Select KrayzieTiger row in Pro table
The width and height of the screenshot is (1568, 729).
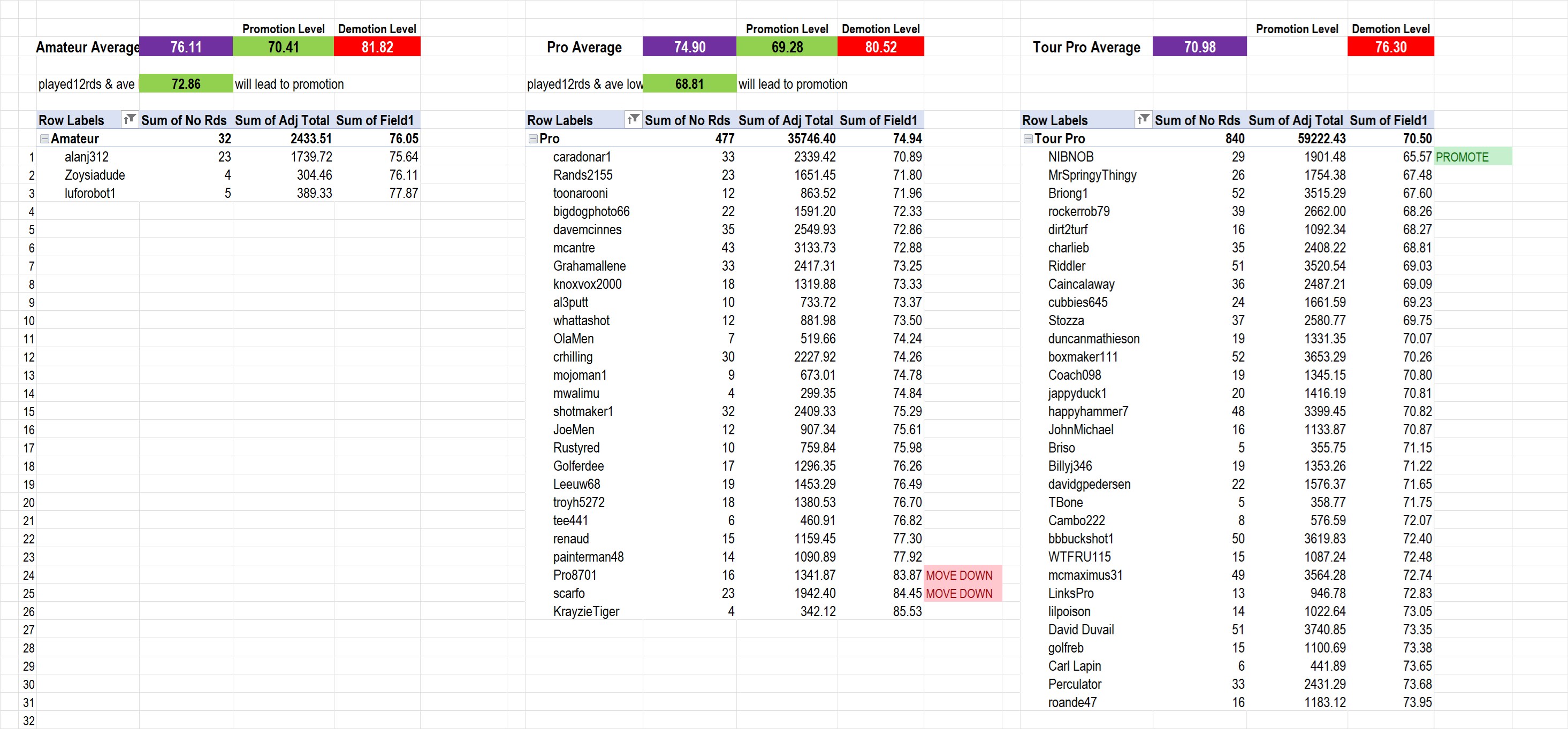tap(585, 611)
